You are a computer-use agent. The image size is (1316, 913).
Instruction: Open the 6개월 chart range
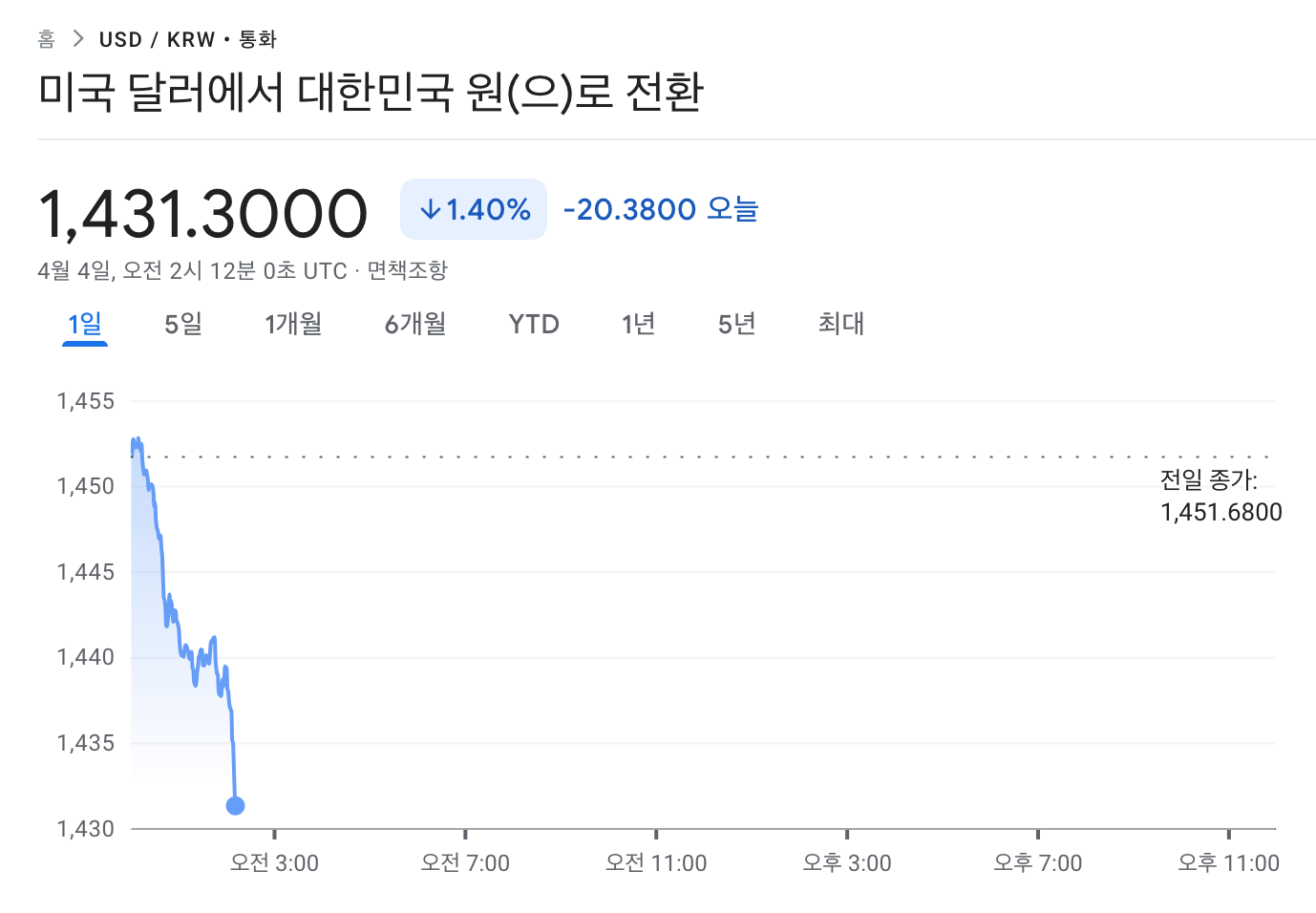click(415, 325)
